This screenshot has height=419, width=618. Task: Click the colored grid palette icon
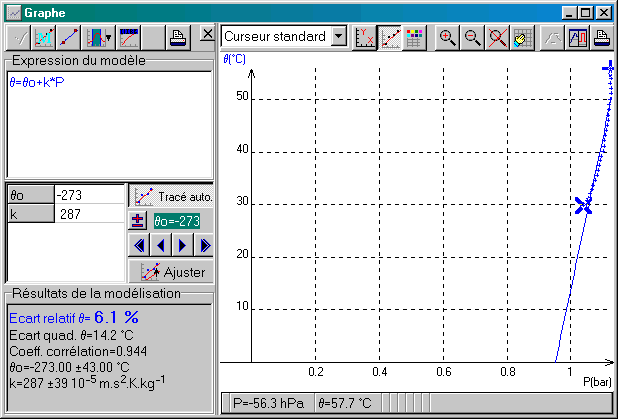(x=413, y=38)
